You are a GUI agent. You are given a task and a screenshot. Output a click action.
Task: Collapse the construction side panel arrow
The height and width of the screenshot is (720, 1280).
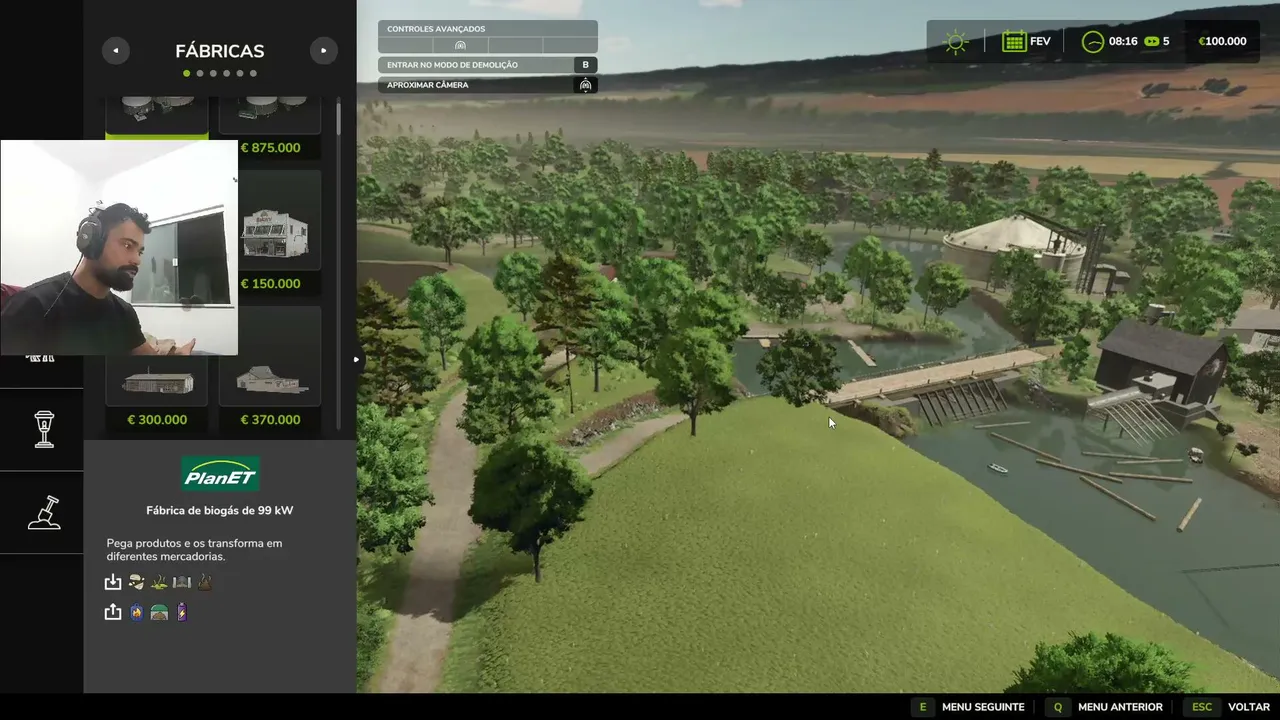(x=356, y=360)
